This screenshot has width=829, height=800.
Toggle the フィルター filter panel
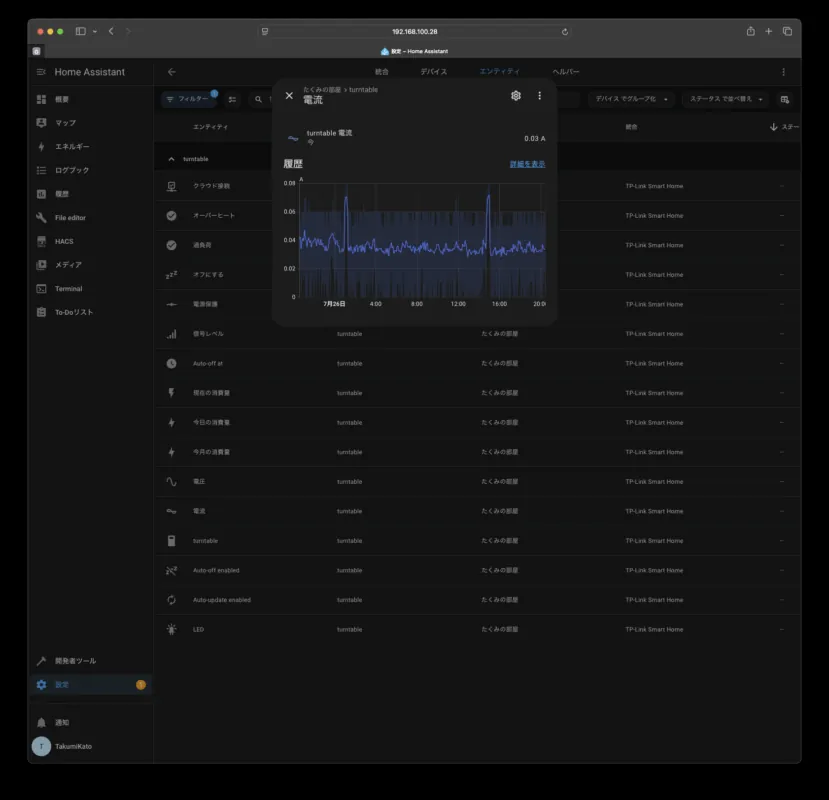[x=188, y=100]
